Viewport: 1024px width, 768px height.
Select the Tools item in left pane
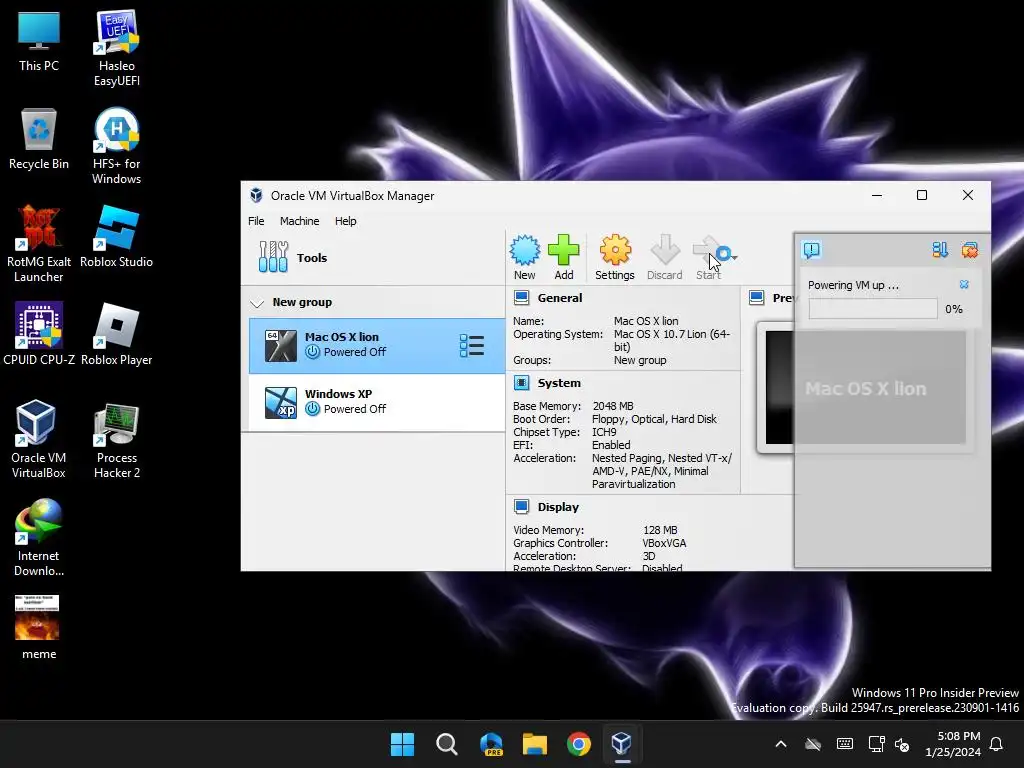tap(373, 257)
